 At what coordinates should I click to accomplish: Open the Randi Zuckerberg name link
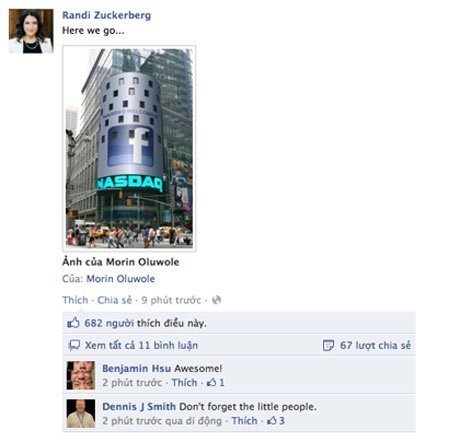point(107,15)
